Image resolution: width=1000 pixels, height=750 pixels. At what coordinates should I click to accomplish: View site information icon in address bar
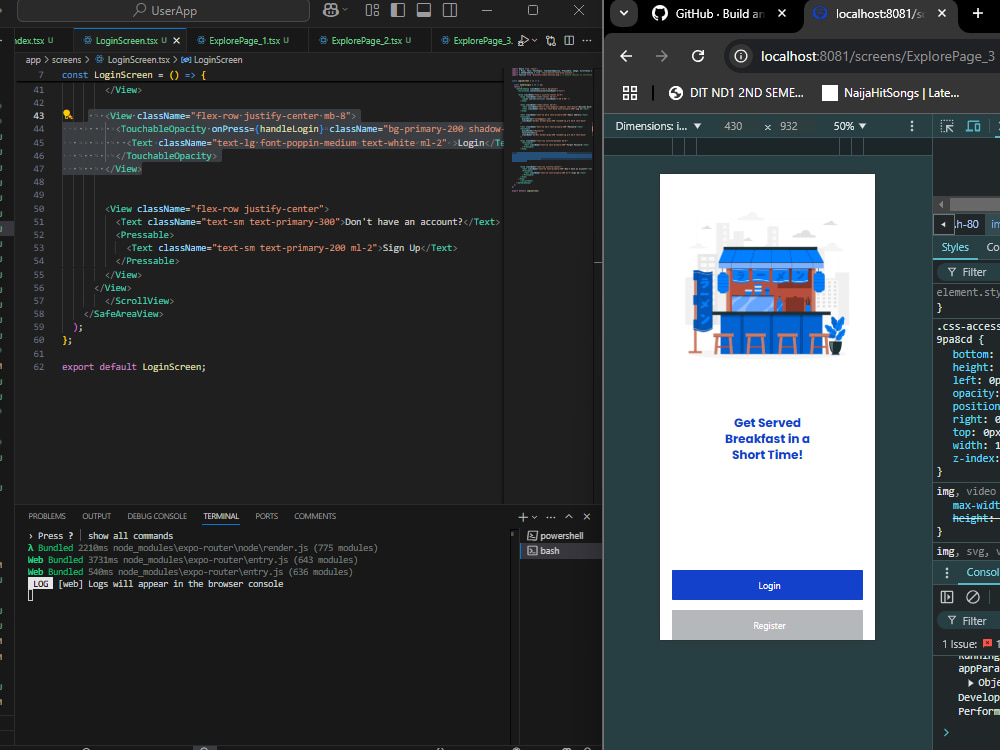740,56
